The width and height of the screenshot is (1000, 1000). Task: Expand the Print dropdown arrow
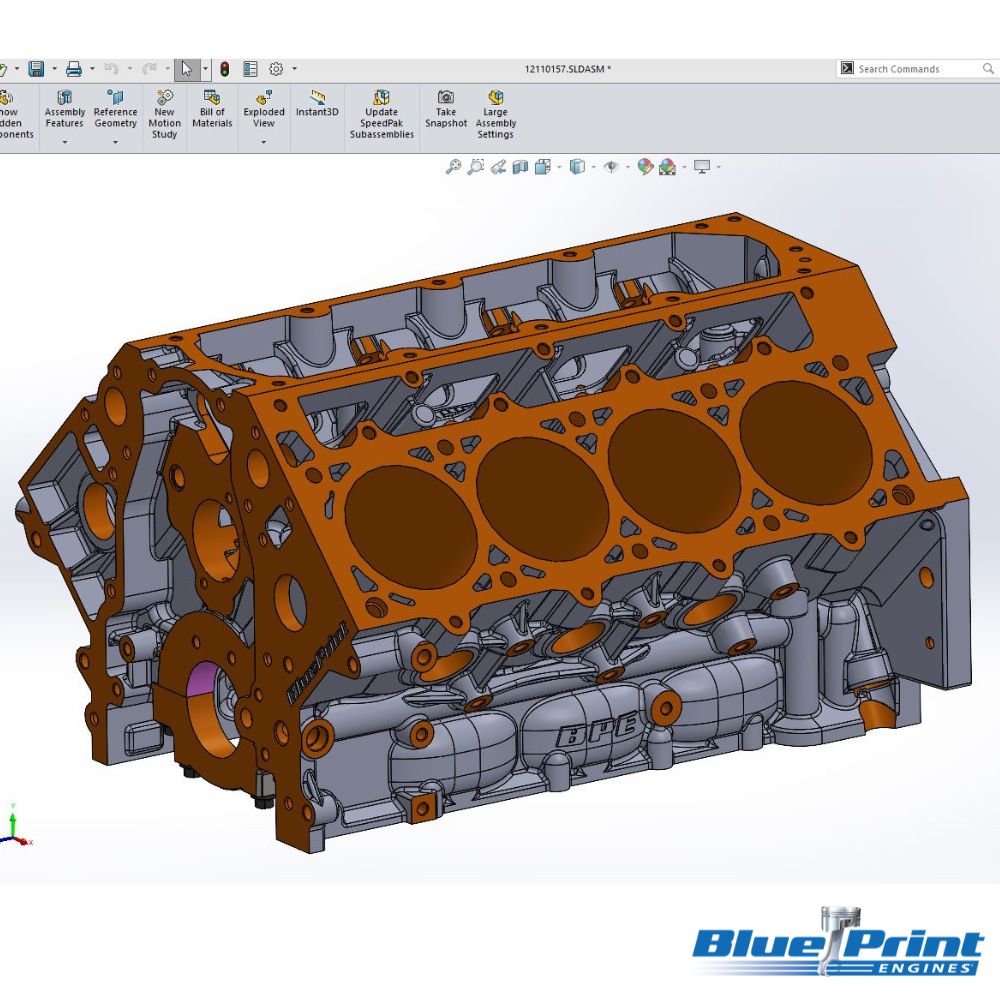pos(92,68)
